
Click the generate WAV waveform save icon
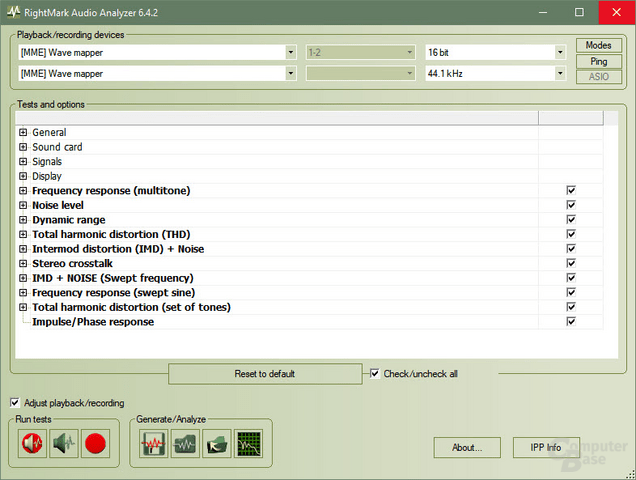pyautogui.click(x=153, y=443)
